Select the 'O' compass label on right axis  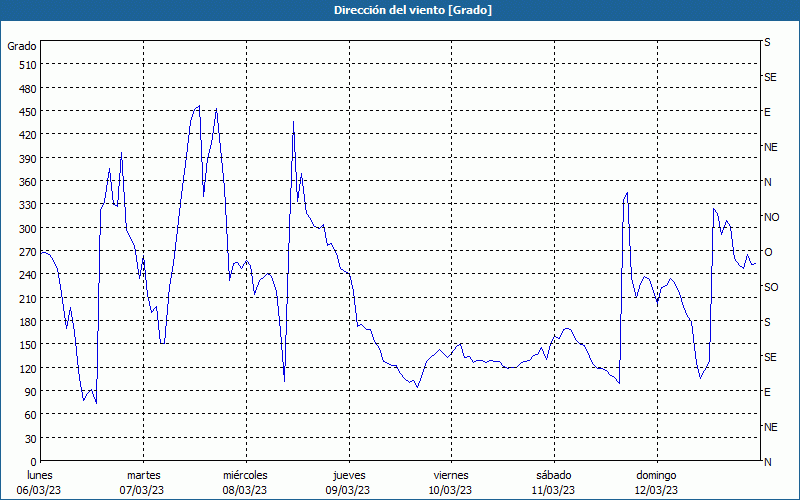(x=768, y=252)
